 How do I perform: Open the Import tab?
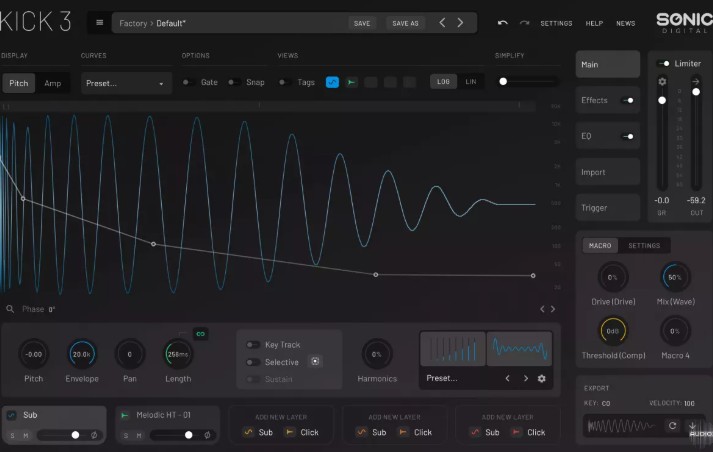tap(608, 172)
